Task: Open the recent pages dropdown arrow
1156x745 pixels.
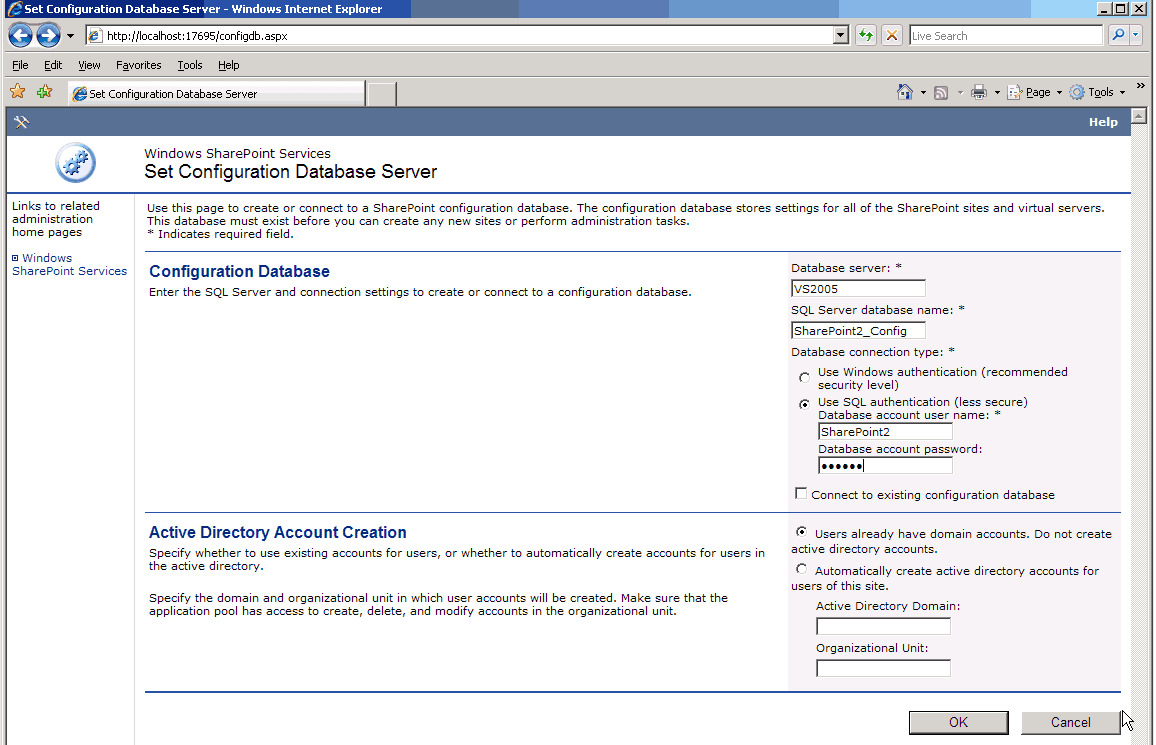Action: (70, 35)
